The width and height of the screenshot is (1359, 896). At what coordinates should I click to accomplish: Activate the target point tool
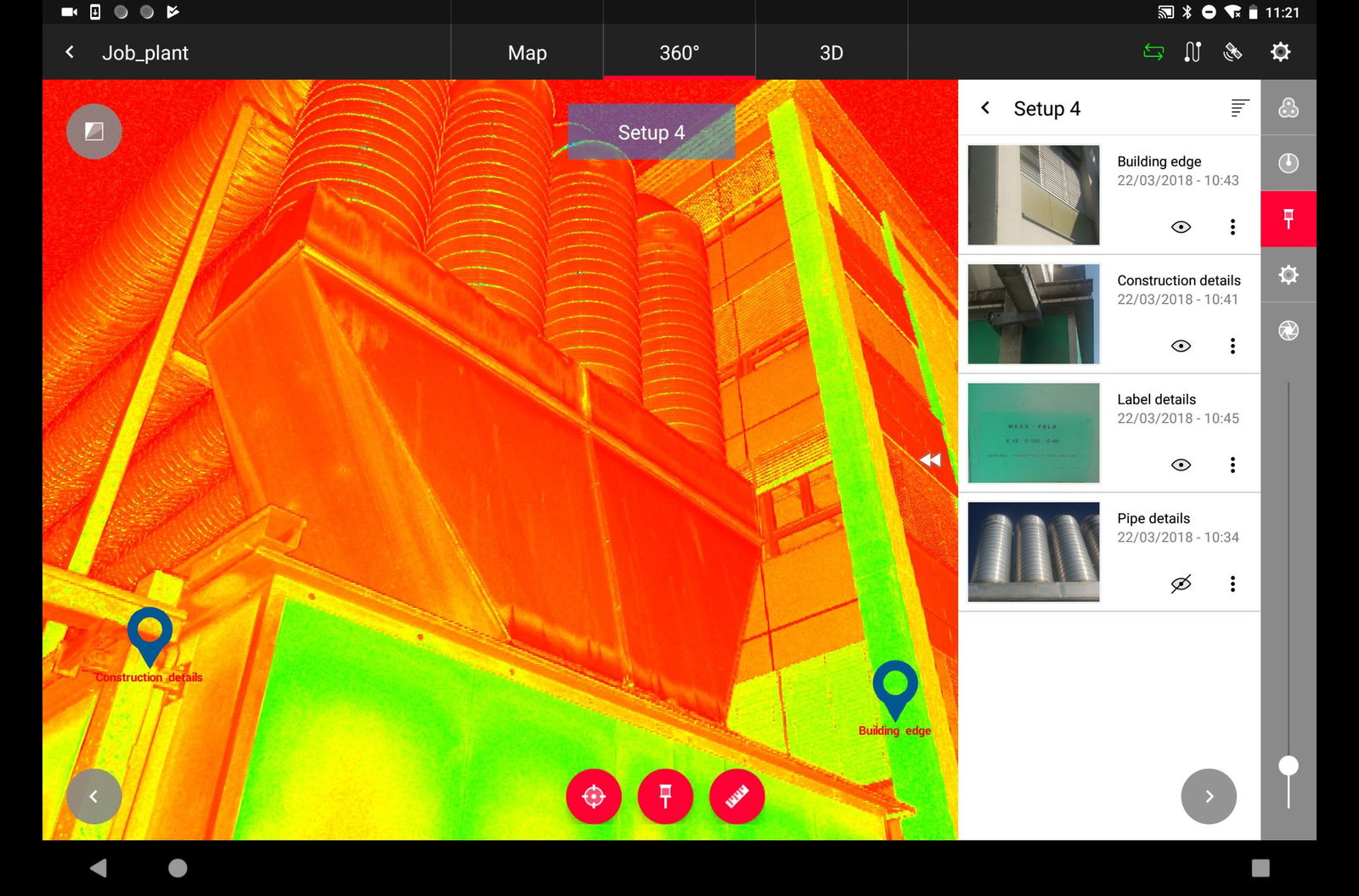(594, 797)
